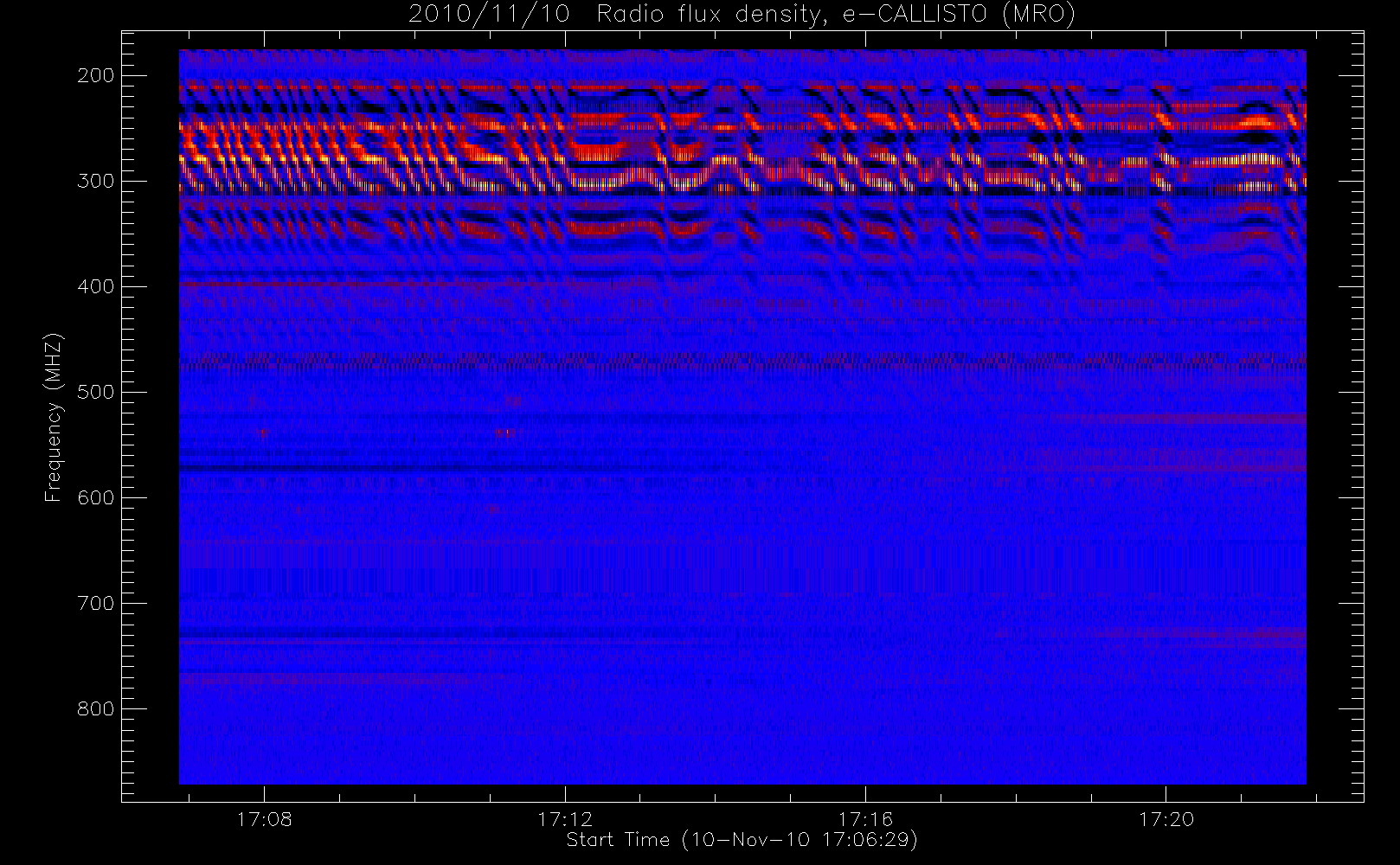Click the 200 frequency tick label
This screenshot has width=1400, height=865.
click(96, 75)
